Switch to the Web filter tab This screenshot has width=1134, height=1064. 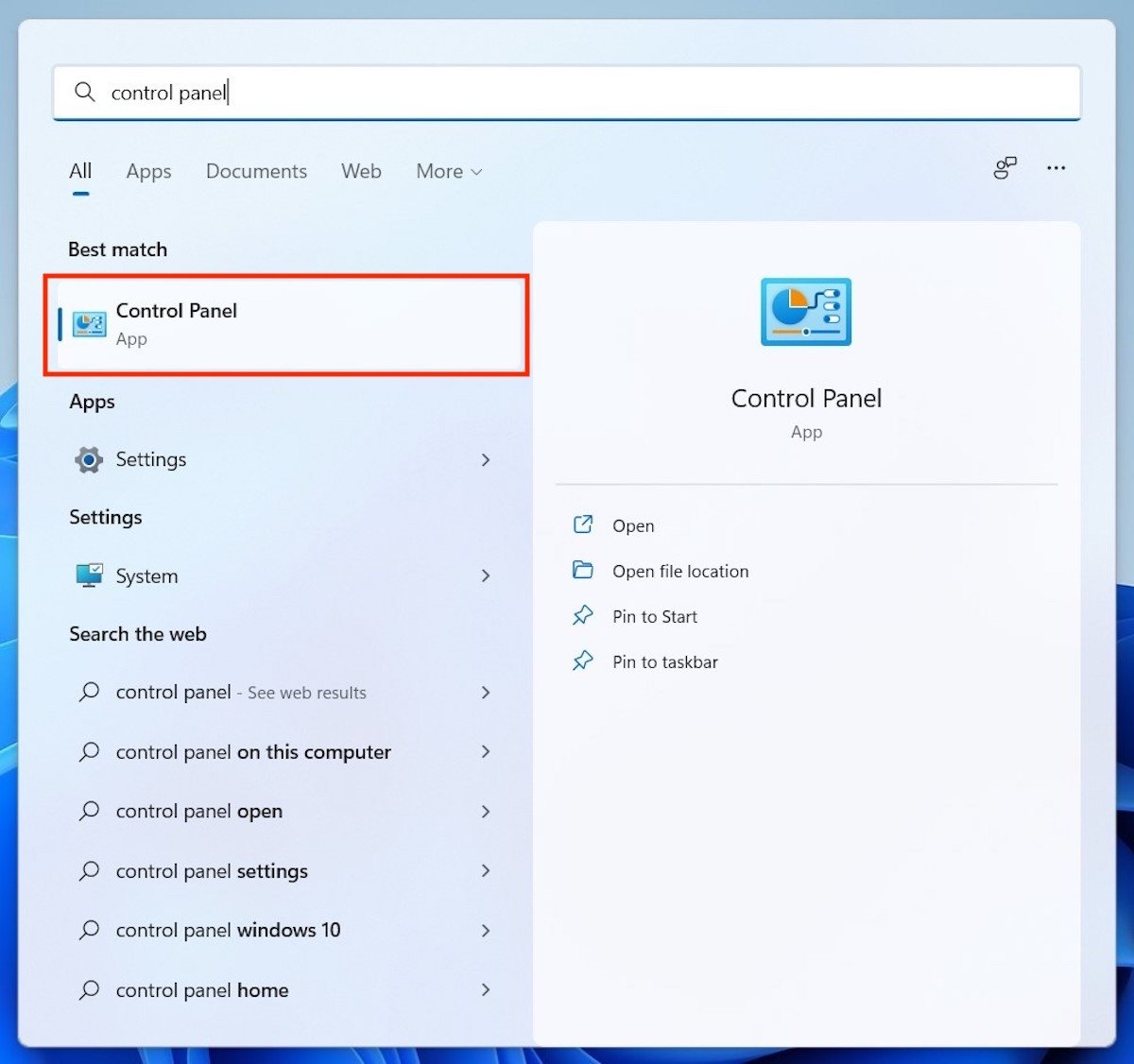(x=361, y=171)
